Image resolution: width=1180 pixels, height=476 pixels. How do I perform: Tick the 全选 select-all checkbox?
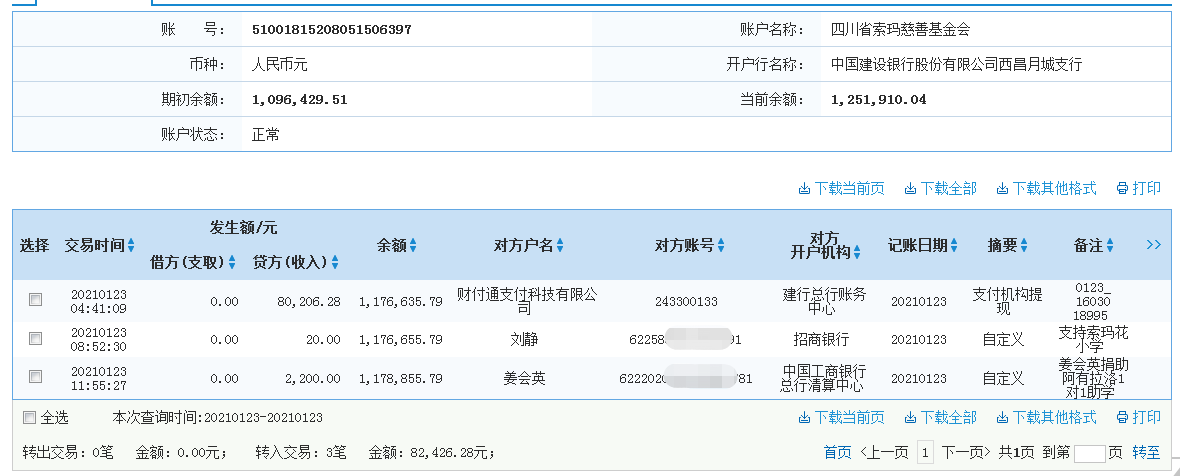pos(29,417)
